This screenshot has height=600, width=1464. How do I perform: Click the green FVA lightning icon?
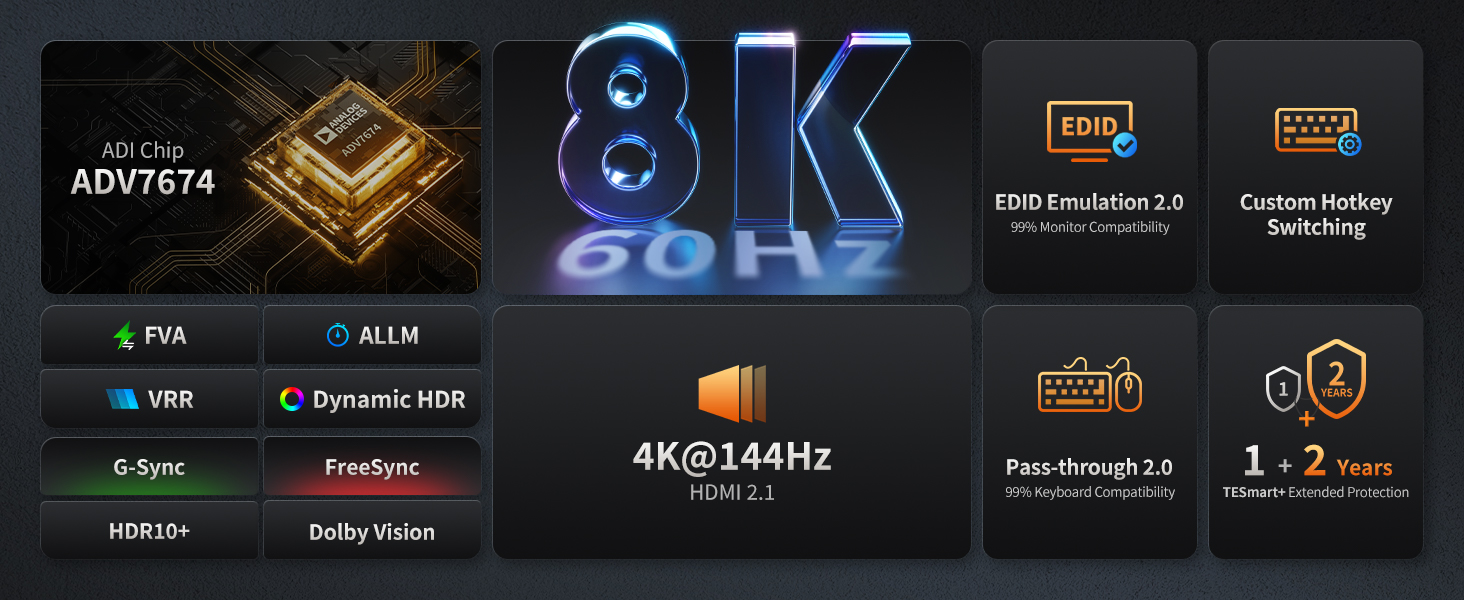click(125, 336)
